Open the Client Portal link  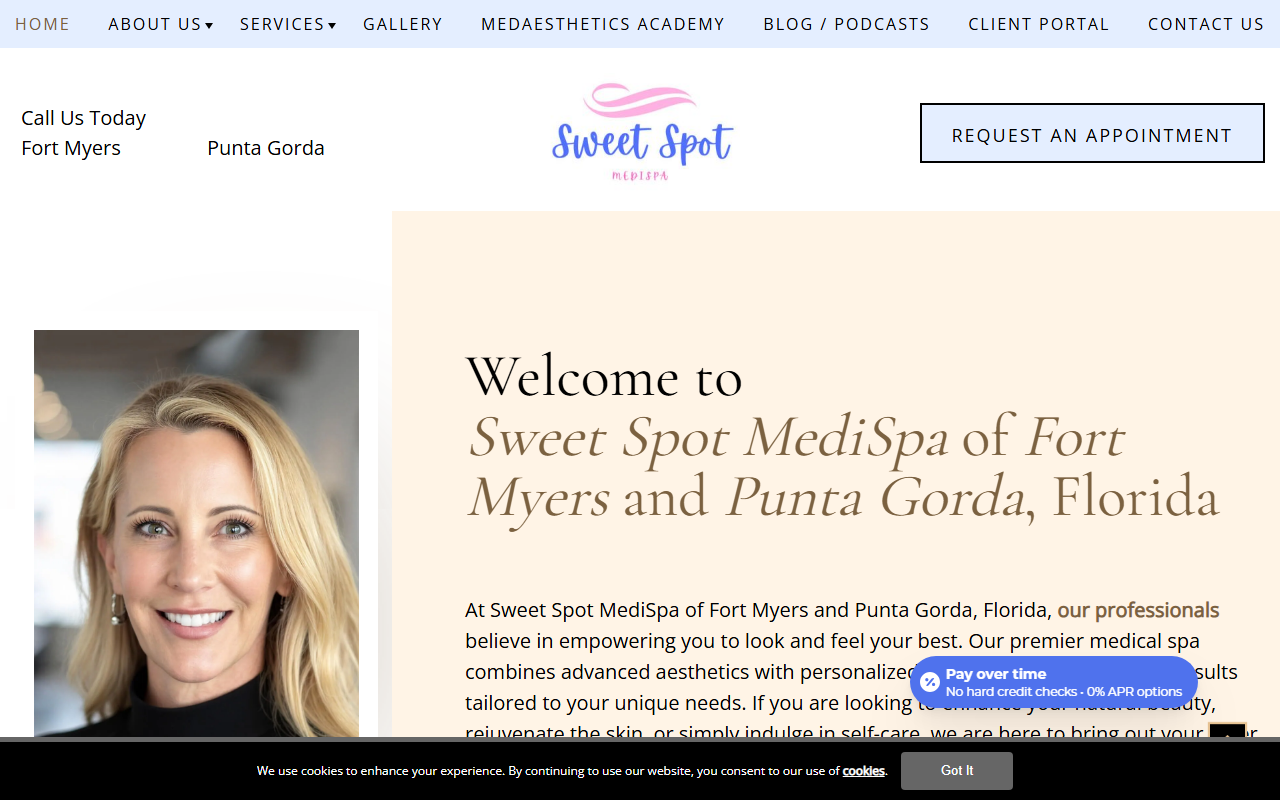(1039, 24)
